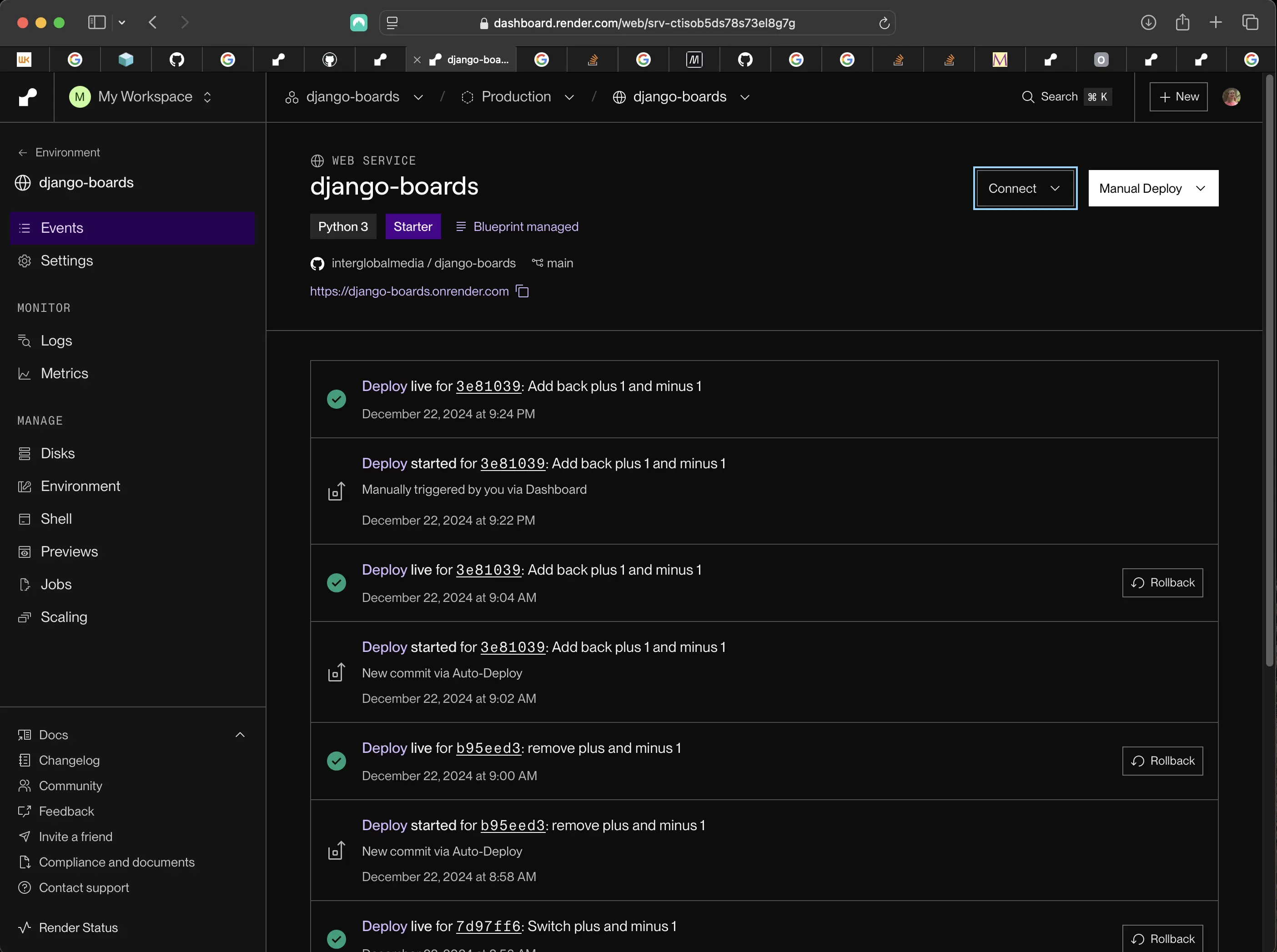Open the My Workspace switcher
Image resolution: width=1277 pixels, height=952 pixels.
pyautogui.click(x=141, y=97)
